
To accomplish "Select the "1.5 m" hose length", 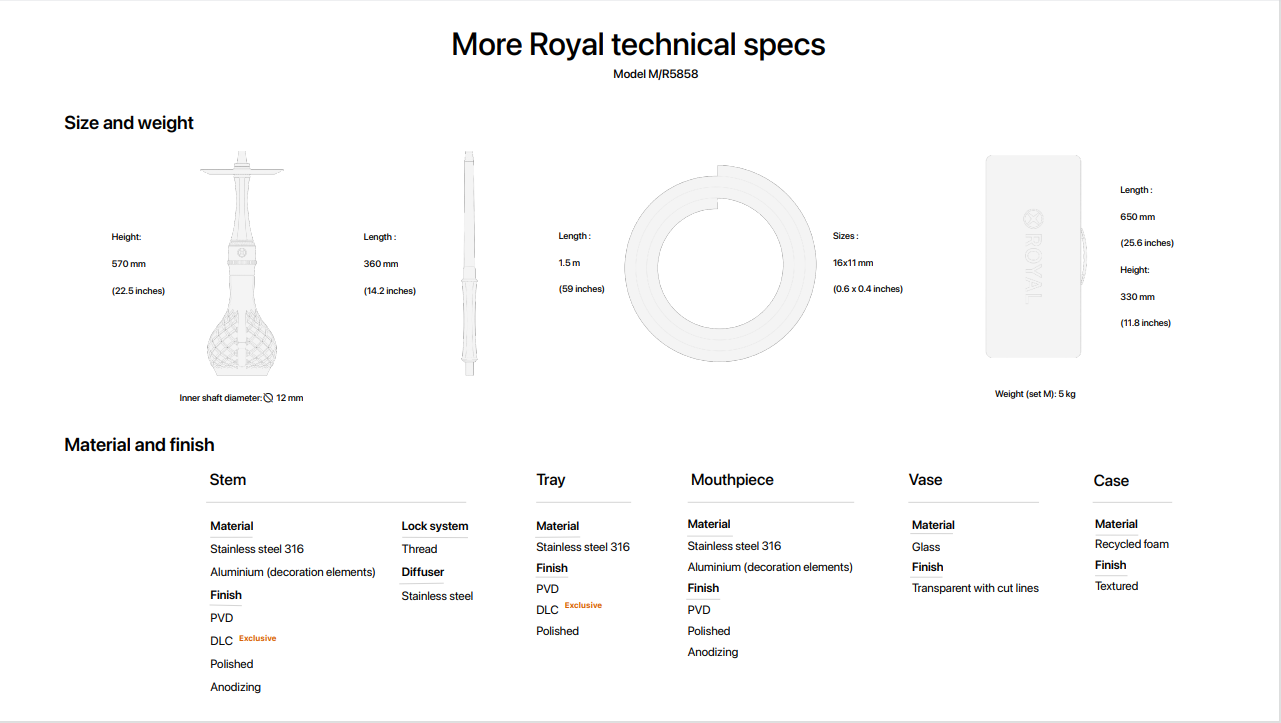I will pyautogui.click(x=570, y=263).
